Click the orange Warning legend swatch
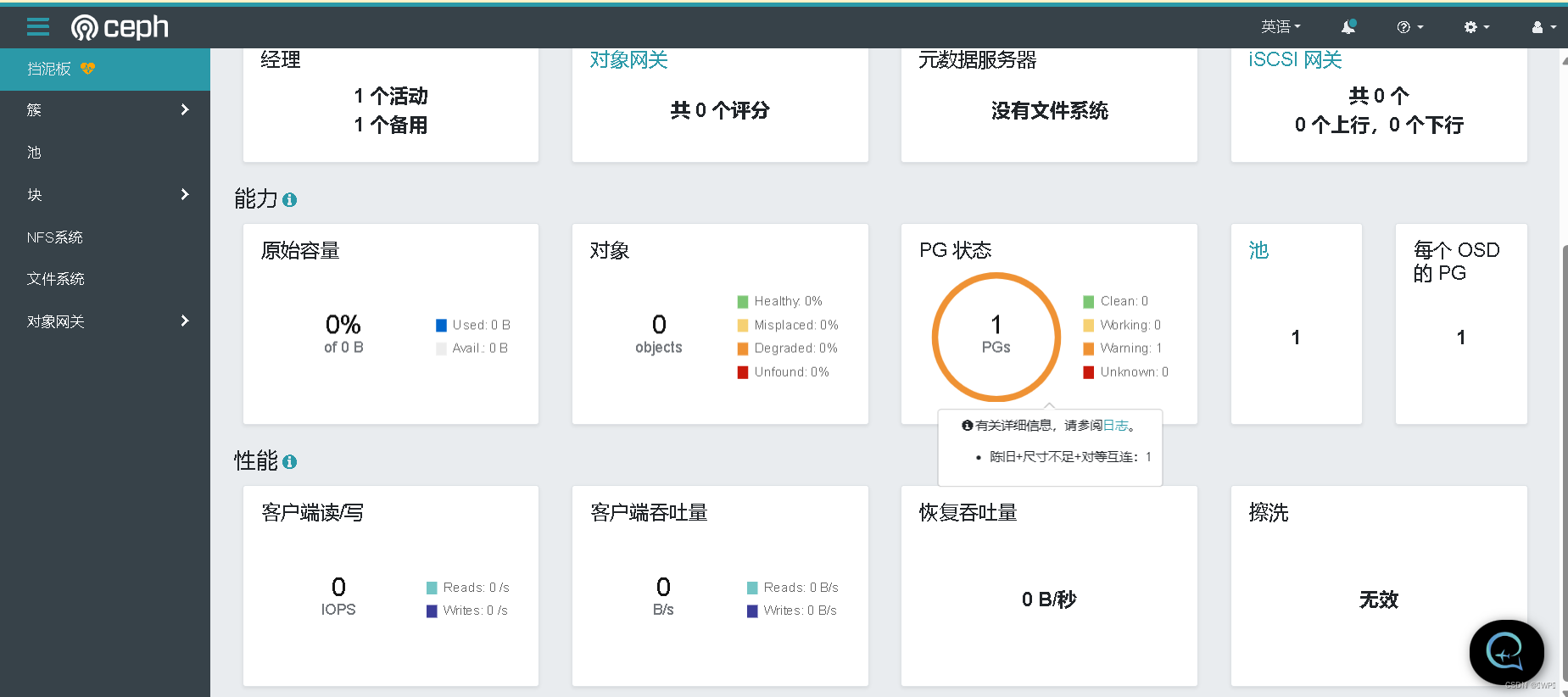The height and width of the screenshot is (697, 1568). coord(1089,348)
